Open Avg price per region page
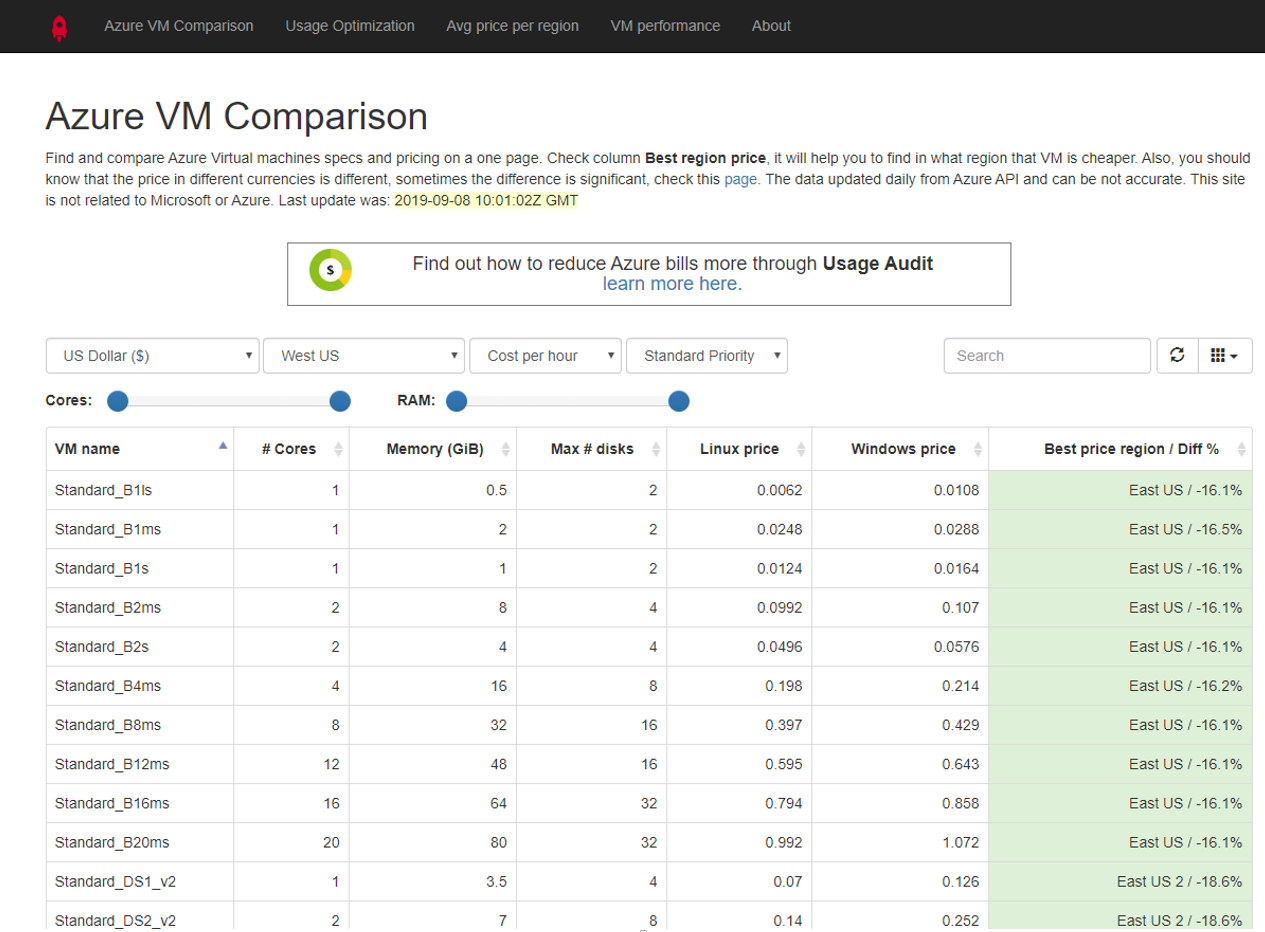 coord(513,26)
